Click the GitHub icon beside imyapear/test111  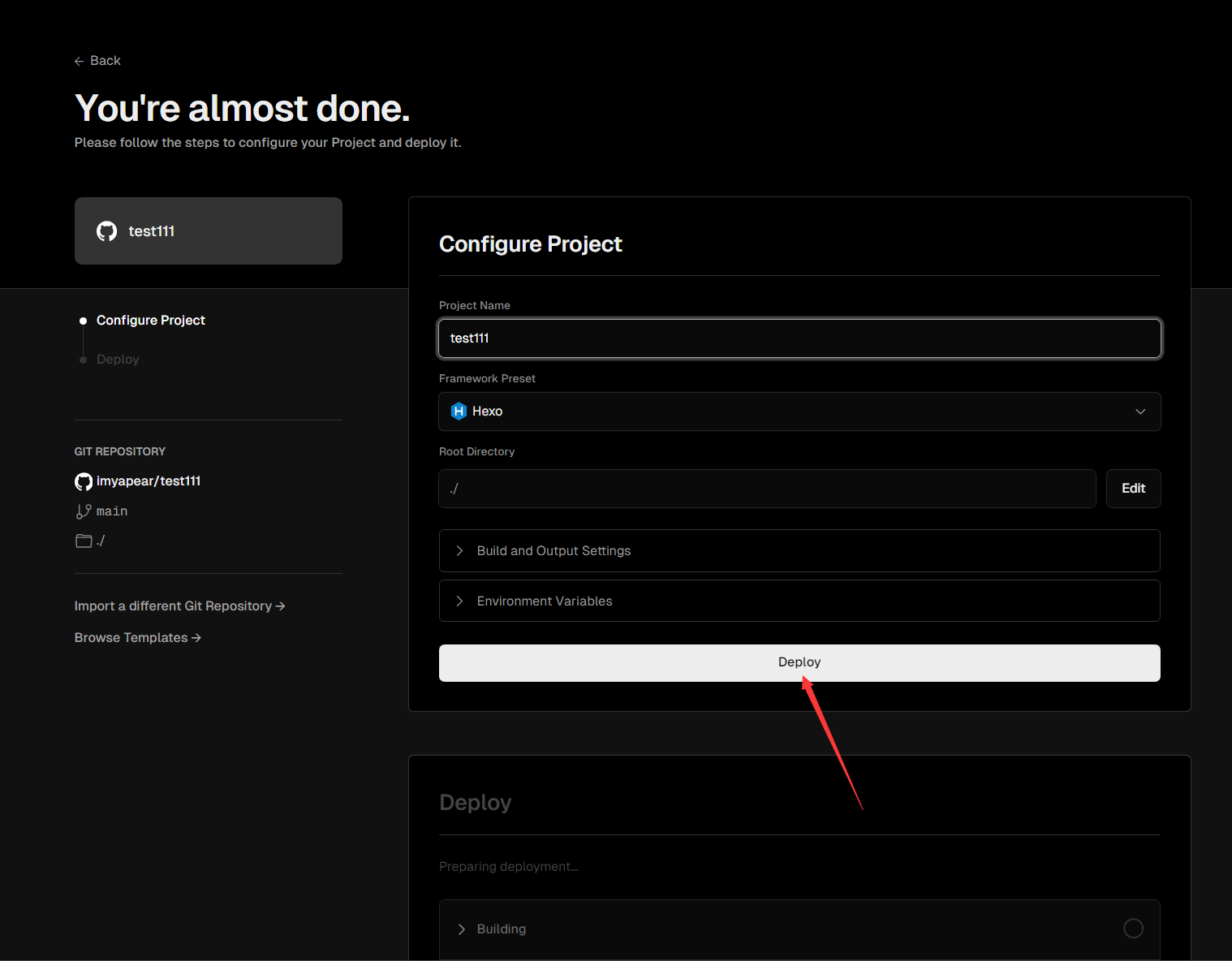[84, 481]
